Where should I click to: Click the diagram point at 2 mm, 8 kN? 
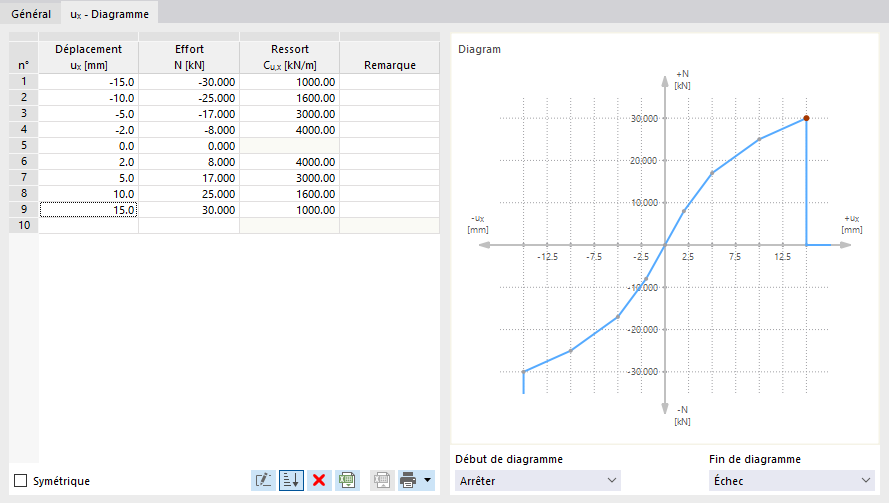click(x=684, y=211)
